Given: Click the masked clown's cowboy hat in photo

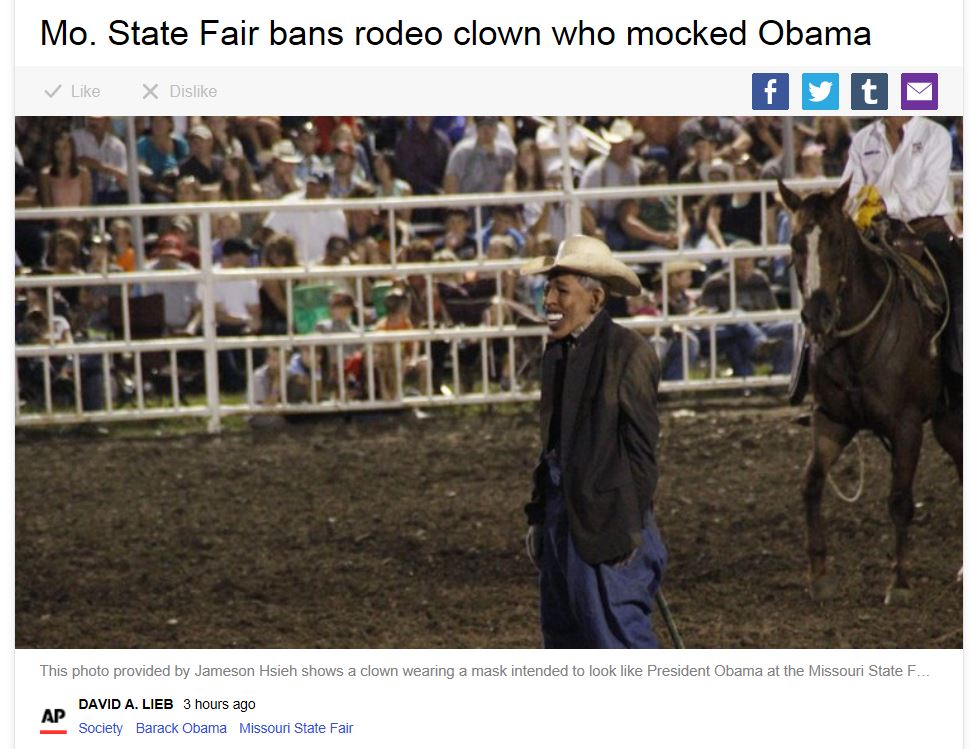Looking at the screenshot, I should 582,264.
